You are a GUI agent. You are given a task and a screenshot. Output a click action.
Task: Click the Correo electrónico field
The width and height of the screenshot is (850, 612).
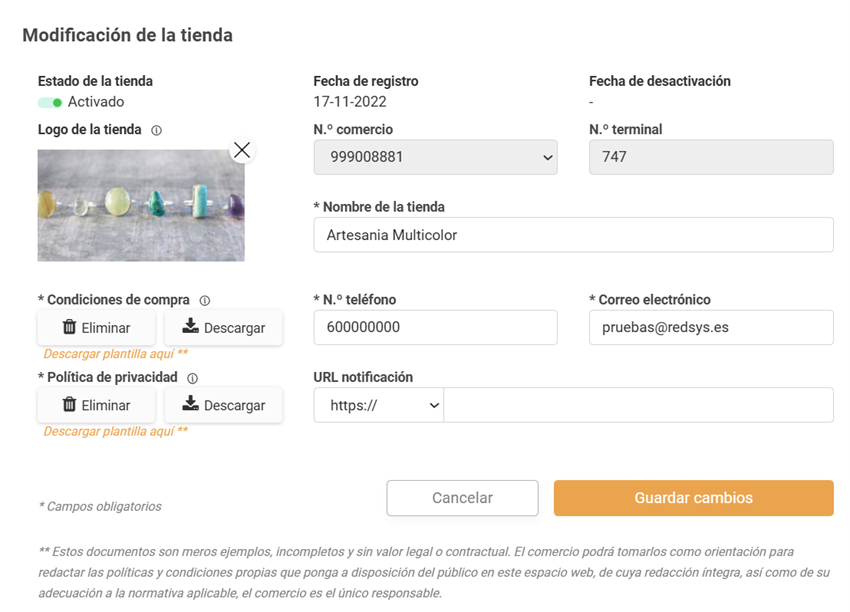point(711,327)
